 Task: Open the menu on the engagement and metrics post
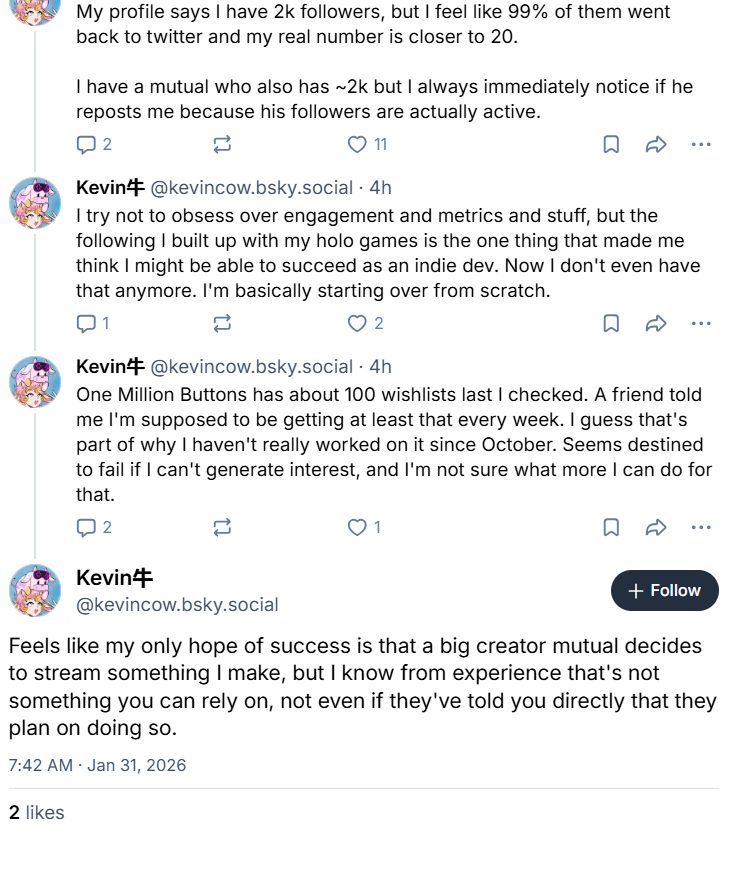point(701,323)
